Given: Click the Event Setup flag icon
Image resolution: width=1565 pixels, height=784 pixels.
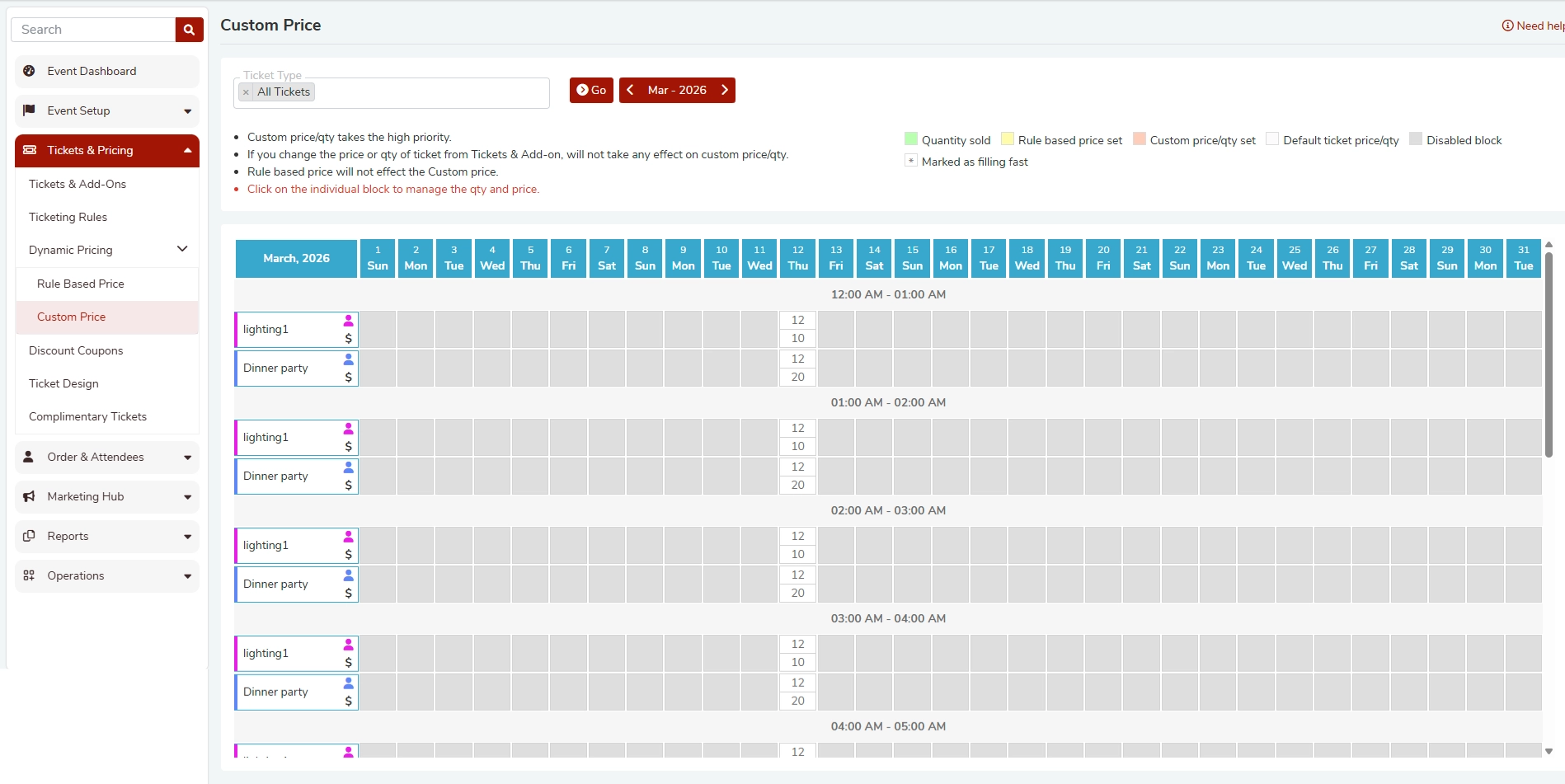Looking at the screenshot, I should pyautogui.click(x=29, y=110).
